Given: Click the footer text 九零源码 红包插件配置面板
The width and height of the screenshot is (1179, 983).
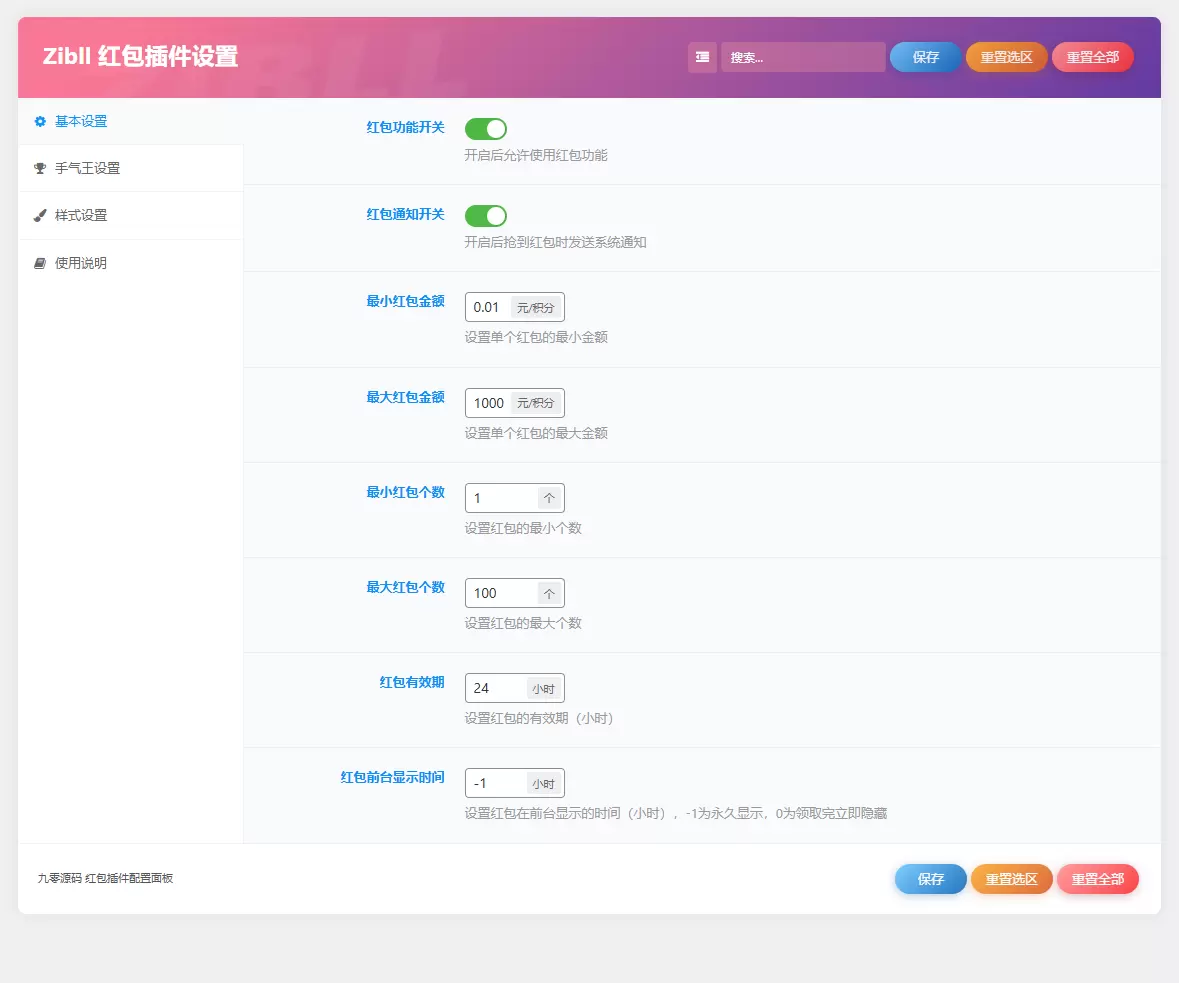Looking at the screenshot, I should [105, 878].
